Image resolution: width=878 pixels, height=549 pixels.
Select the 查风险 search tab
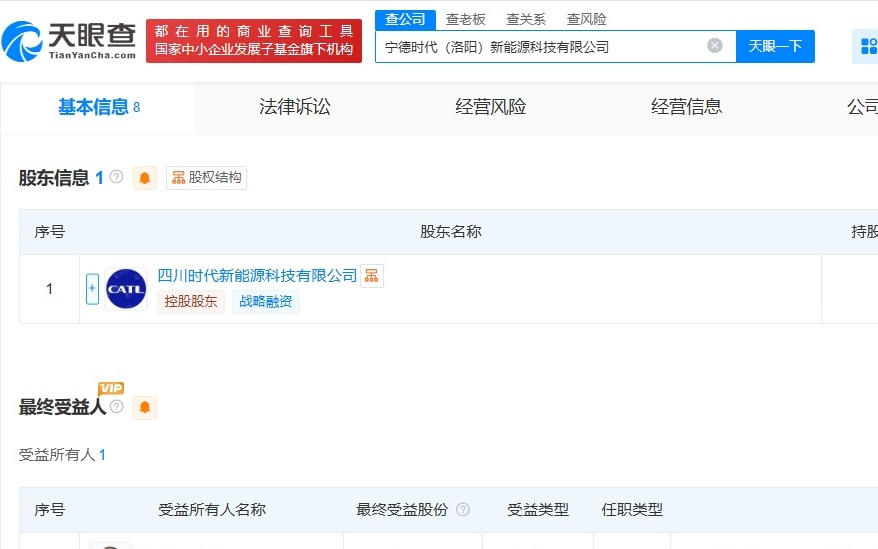(586, 19)
